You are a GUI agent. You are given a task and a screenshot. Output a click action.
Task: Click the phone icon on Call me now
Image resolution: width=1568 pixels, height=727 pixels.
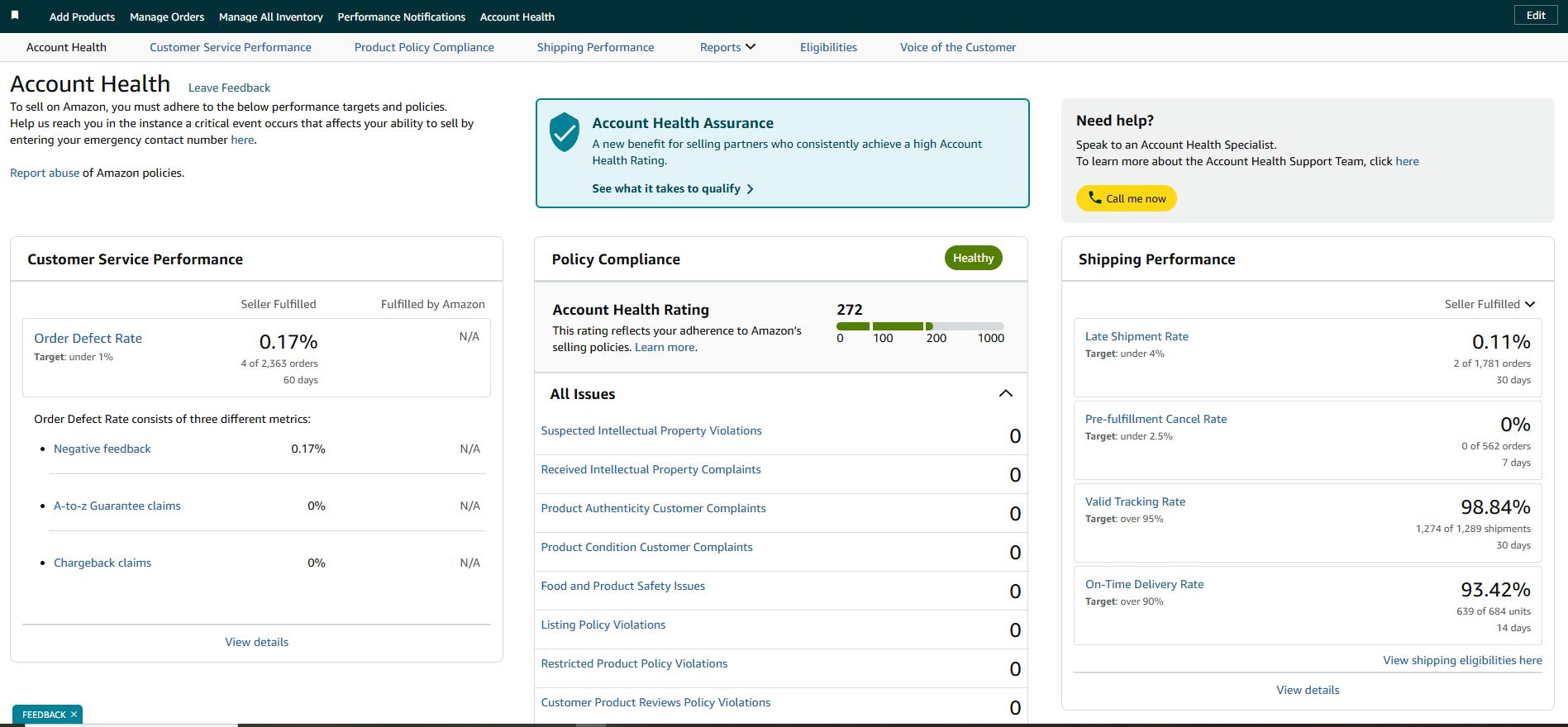point(1095,197)
